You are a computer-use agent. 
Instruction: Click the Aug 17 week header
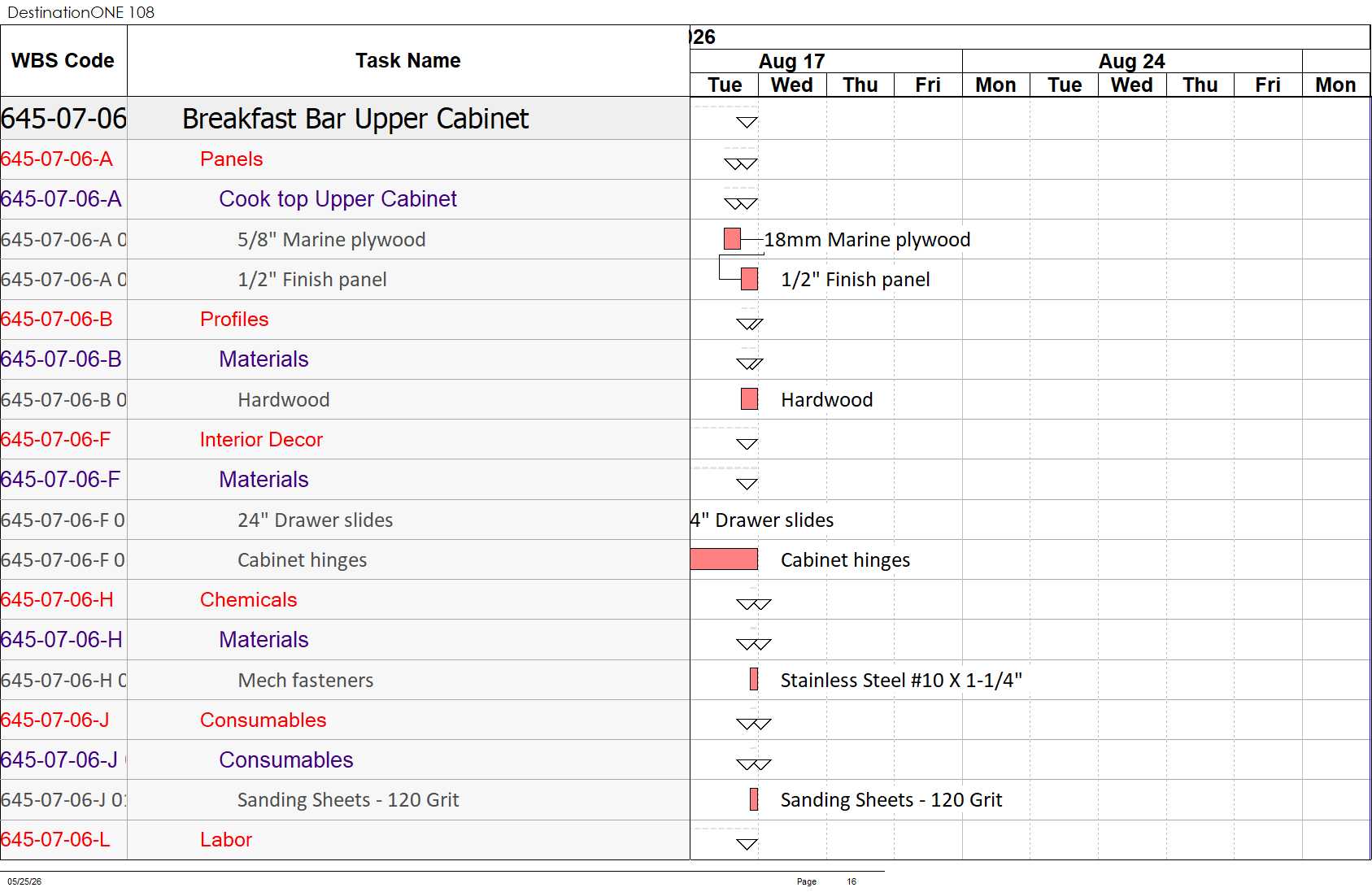[792, 61]
